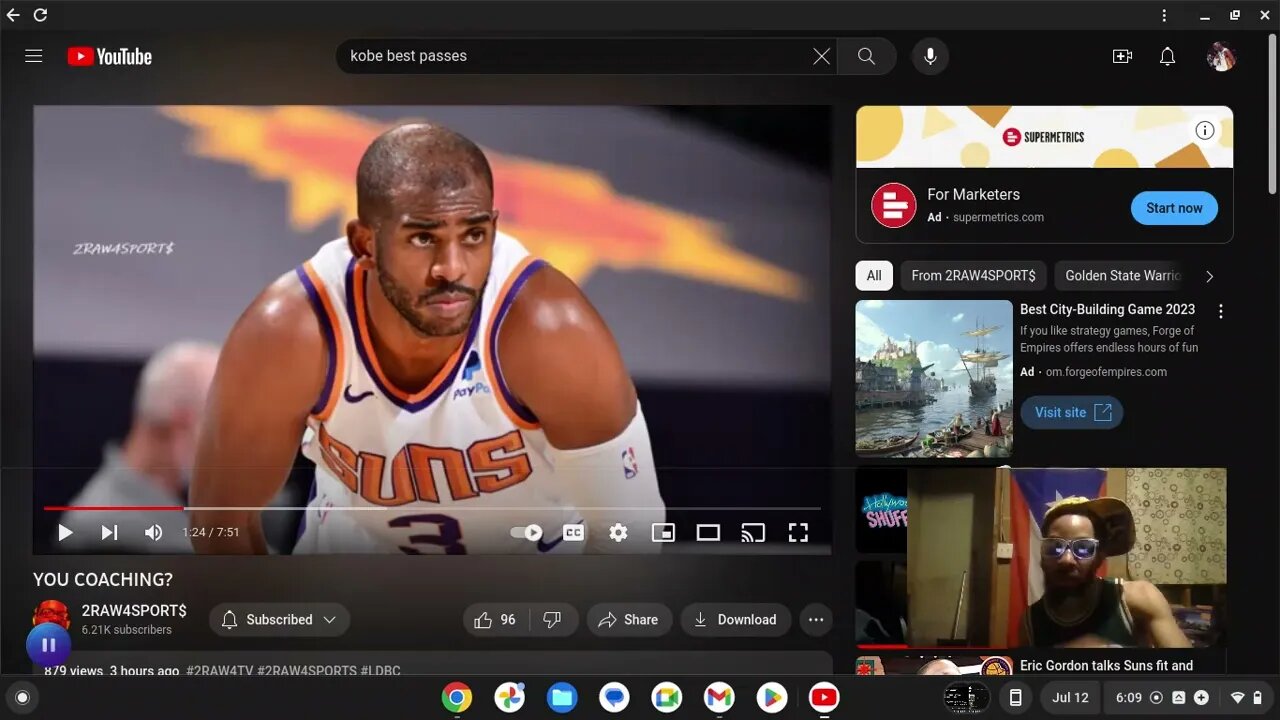Open browser three-dot menu
This screenshot has width=1280, height=720.
coord(1164,15)
